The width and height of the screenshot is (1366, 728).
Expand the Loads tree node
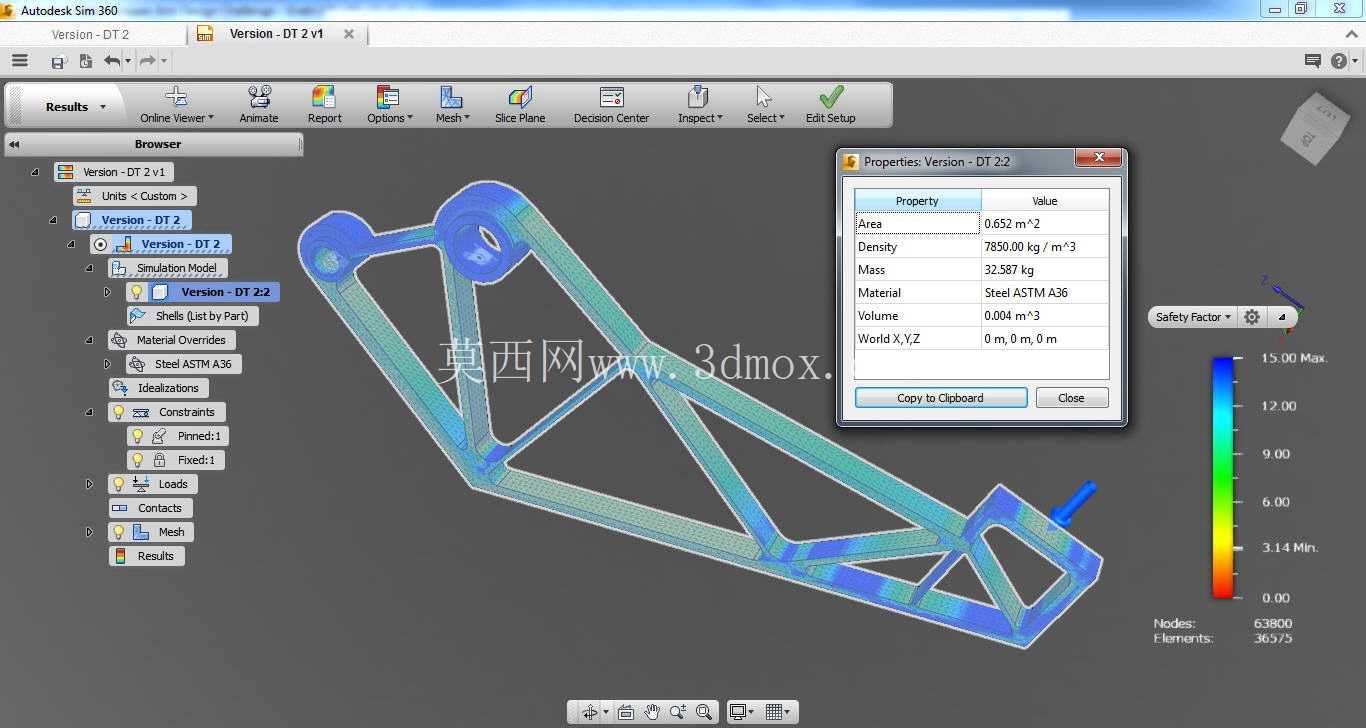(x=89, y=484)
